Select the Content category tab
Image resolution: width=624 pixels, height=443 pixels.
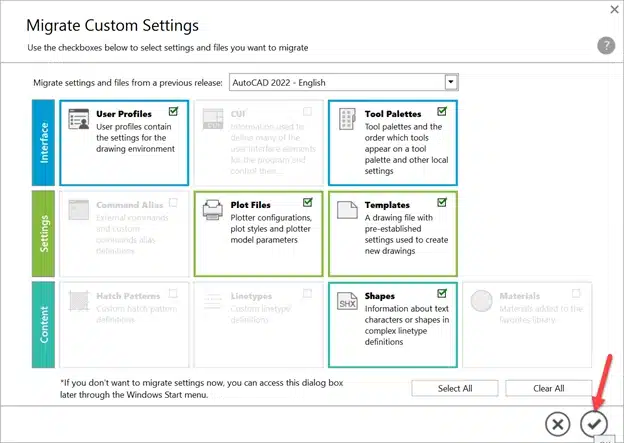pos(43,323)
